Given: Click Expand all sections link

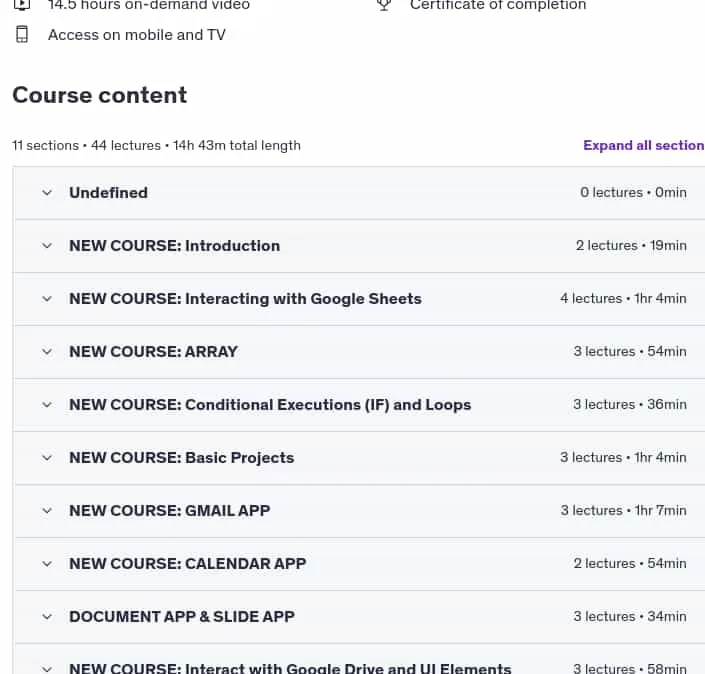Looking at the screenshot, I should coord(644,145).
